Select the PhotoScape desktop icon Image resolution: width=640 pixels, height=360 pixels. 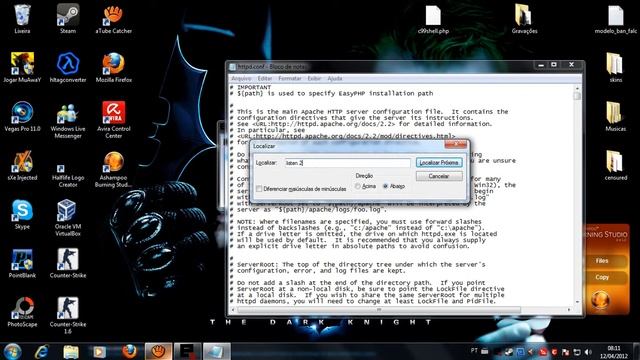coord(22,313)
